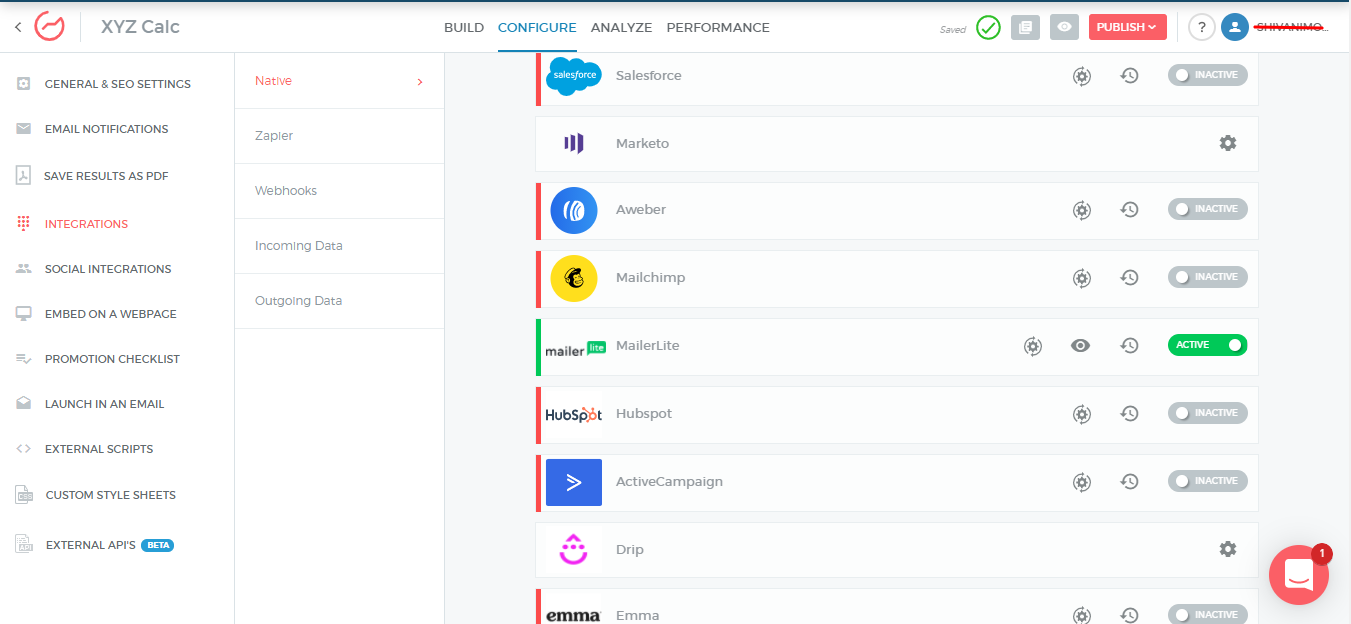1351x624 pixels.
Task: Enable the Hubspot integration toggle
Action: 1208,413
